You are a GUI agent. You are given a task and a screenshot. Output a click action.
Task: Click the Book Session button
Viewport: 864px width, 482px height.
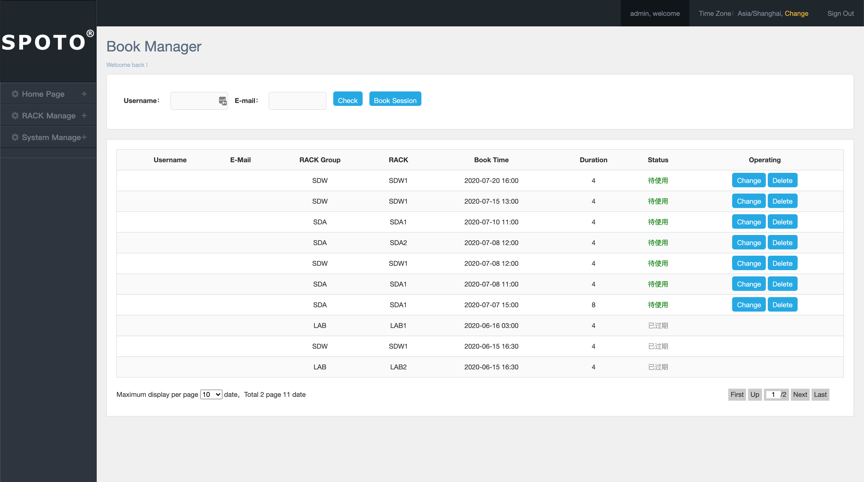(x=395, y=100)
